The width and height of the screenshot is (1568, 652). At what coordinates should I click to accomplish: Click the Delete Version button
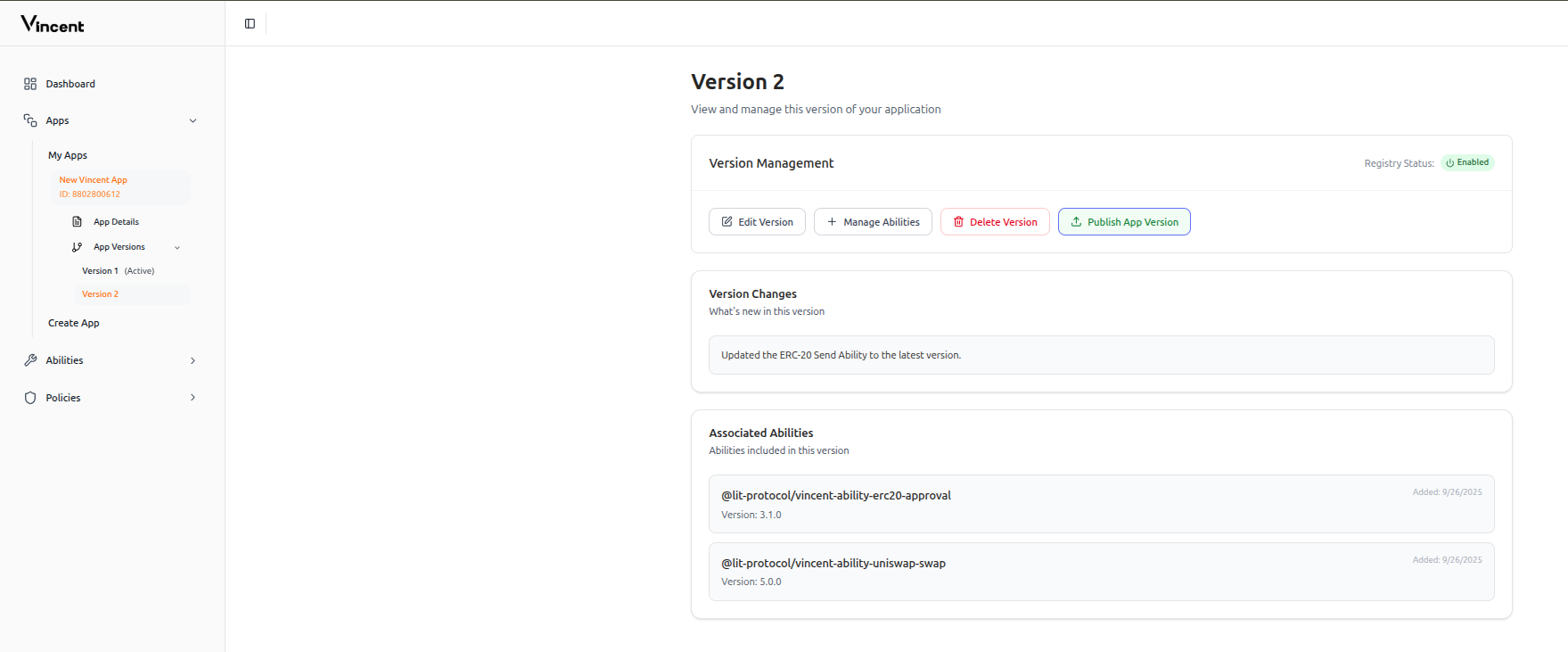pos(995,222)
